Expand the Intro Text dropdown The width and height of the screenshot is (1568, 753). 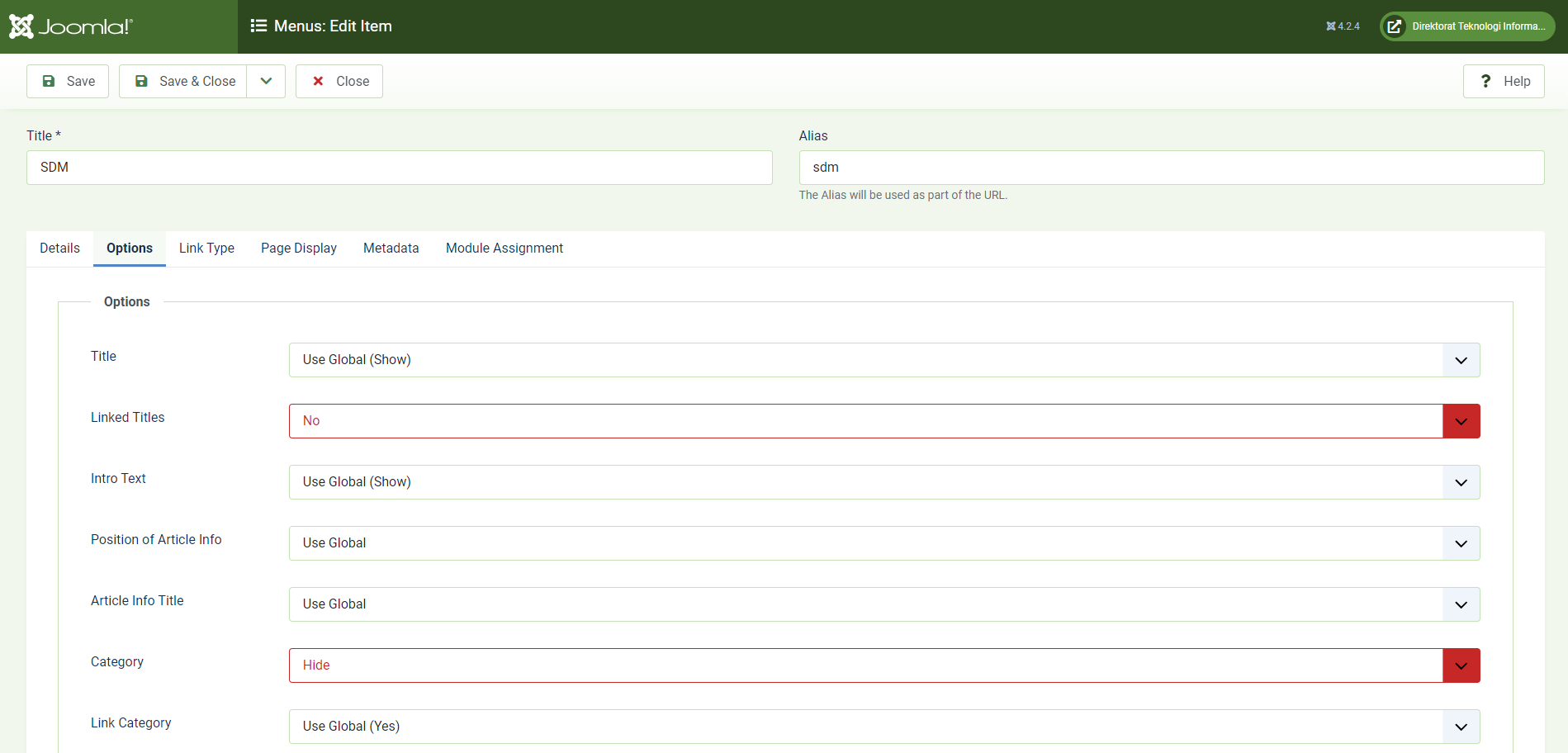[x=884, y=482]
